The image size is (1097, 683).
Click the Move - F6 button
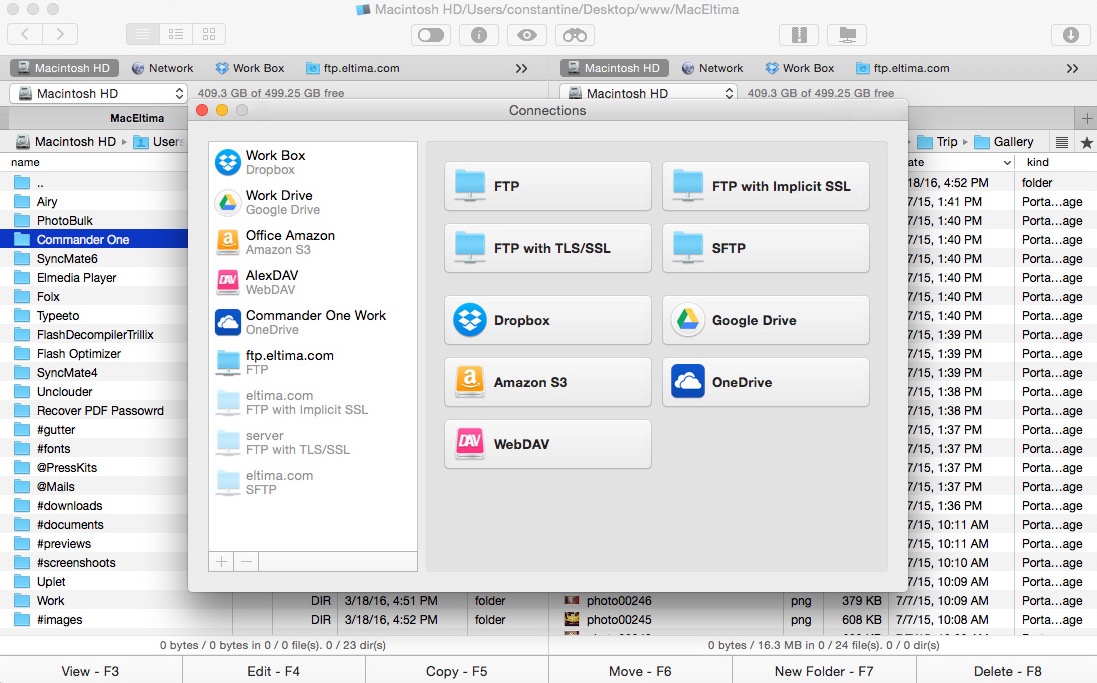[640, 671]
